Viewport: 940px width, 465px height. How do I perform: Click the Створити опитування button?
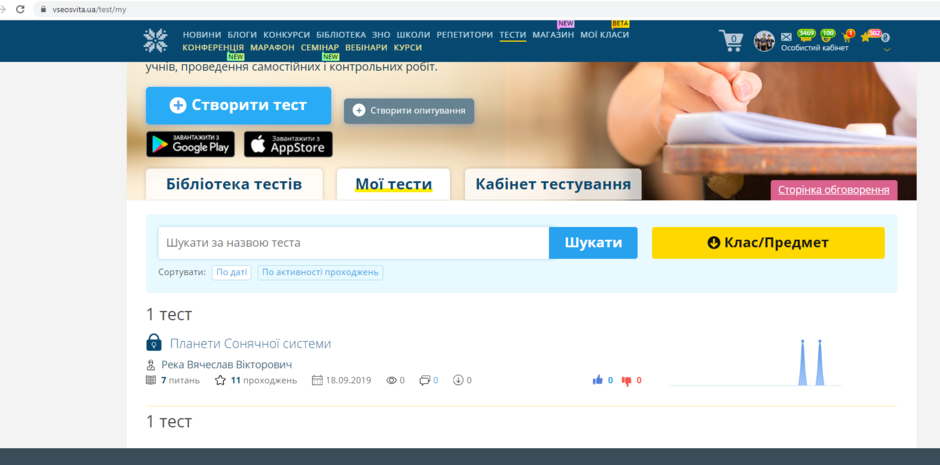(x=409, y=110)
